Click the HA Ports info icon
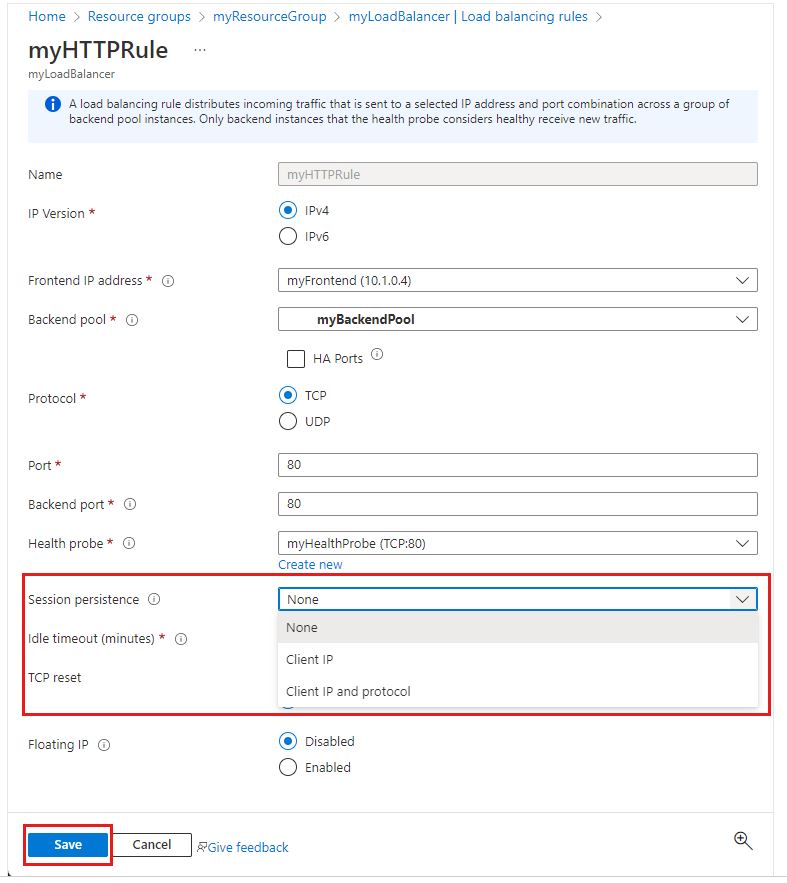Image resolution: width=787 pixels, height=883 pixels. pyautogui.click(x=377, y=355)
